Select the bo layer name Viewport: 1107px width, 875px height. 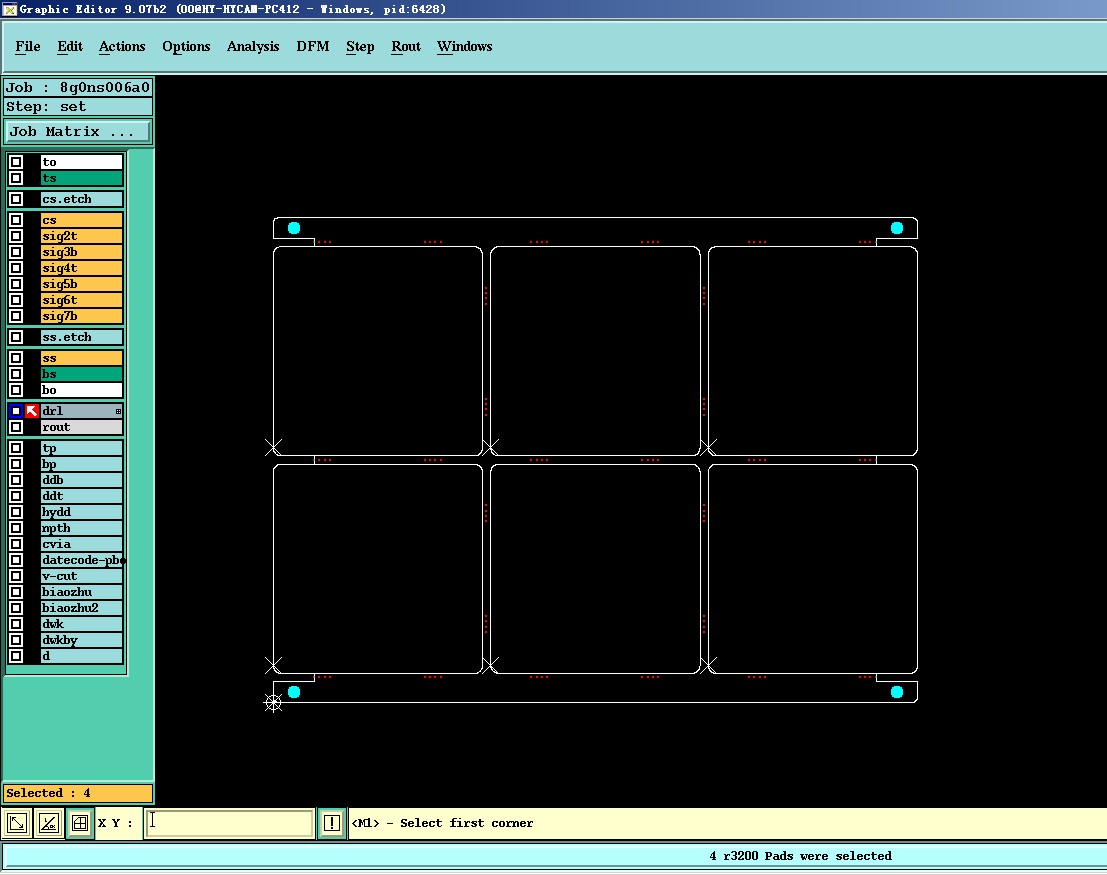pyautogui.click(x=81, y=390)
